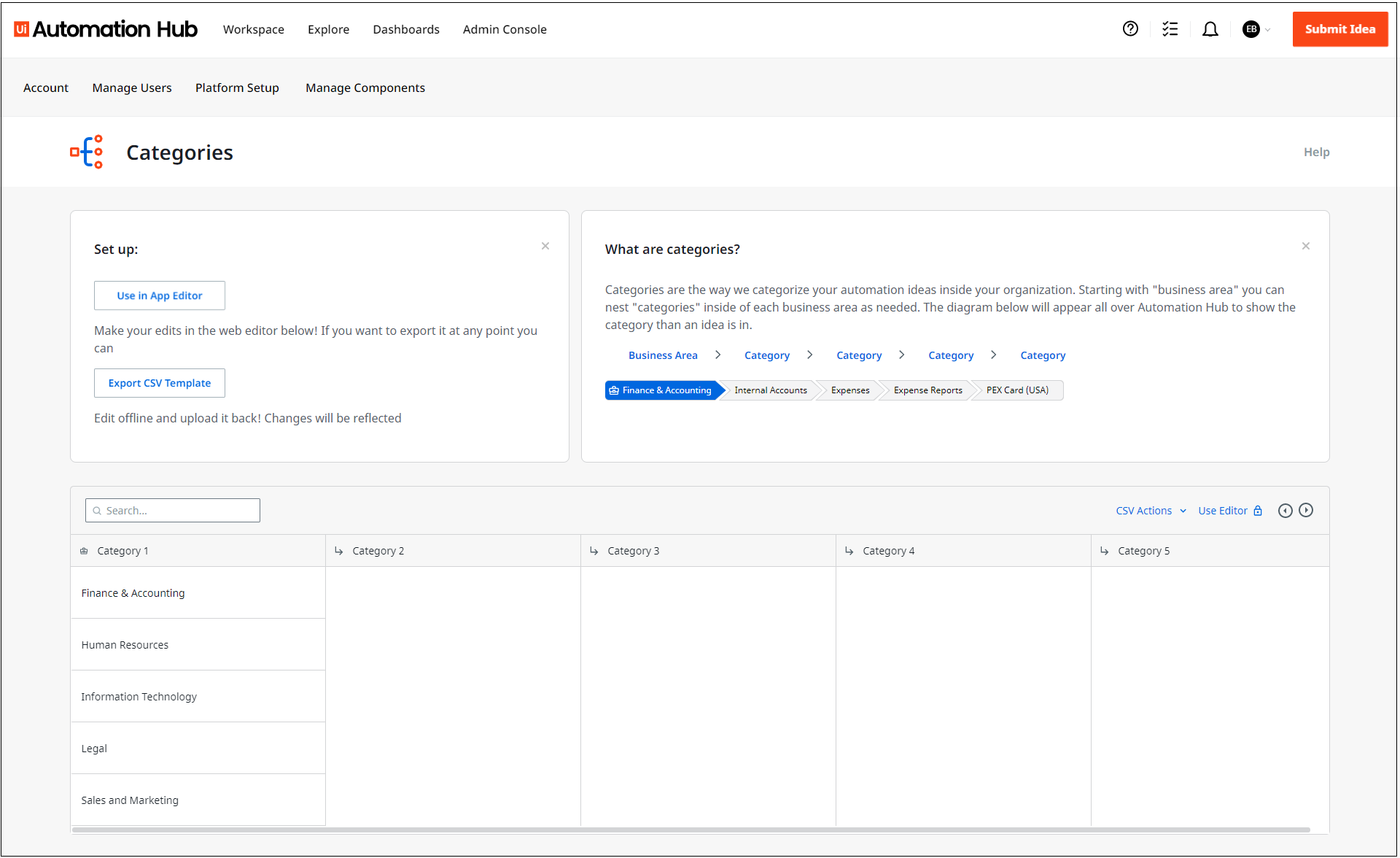This screenshot has height=858, width=1400.
Task: Click the horizontal scrollbar below table
Action: [691, 830]
